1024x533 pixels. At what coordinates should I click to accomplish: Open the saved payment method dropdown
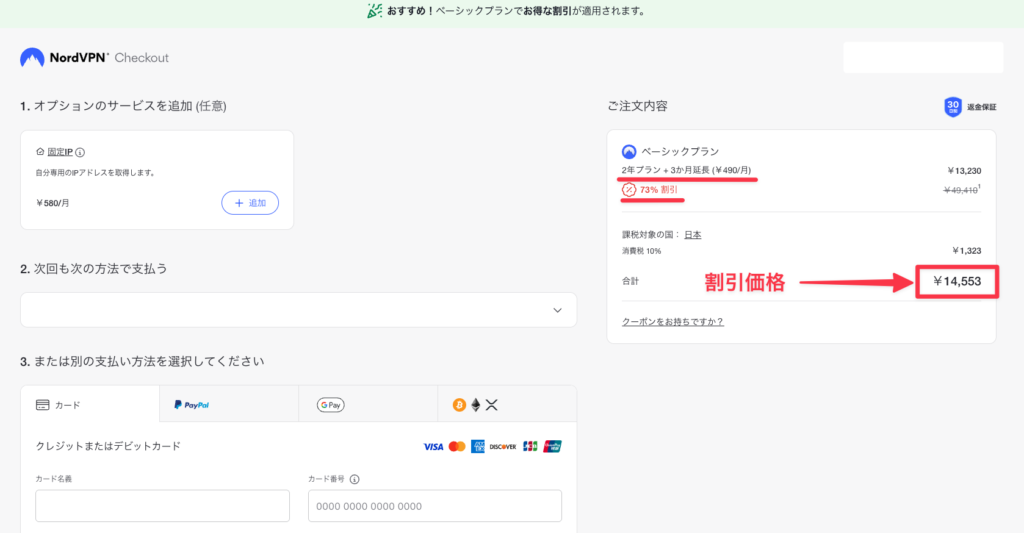(298, 310)
